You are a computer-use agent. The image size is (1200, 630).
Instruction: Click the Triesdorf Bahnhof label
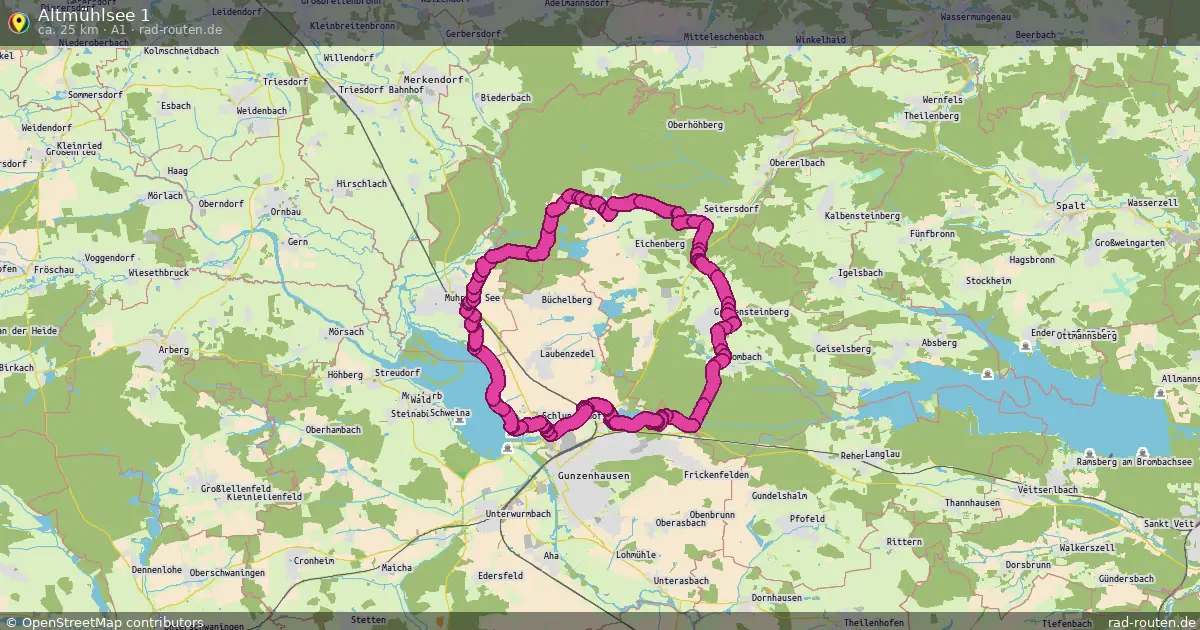coord(381,90)
